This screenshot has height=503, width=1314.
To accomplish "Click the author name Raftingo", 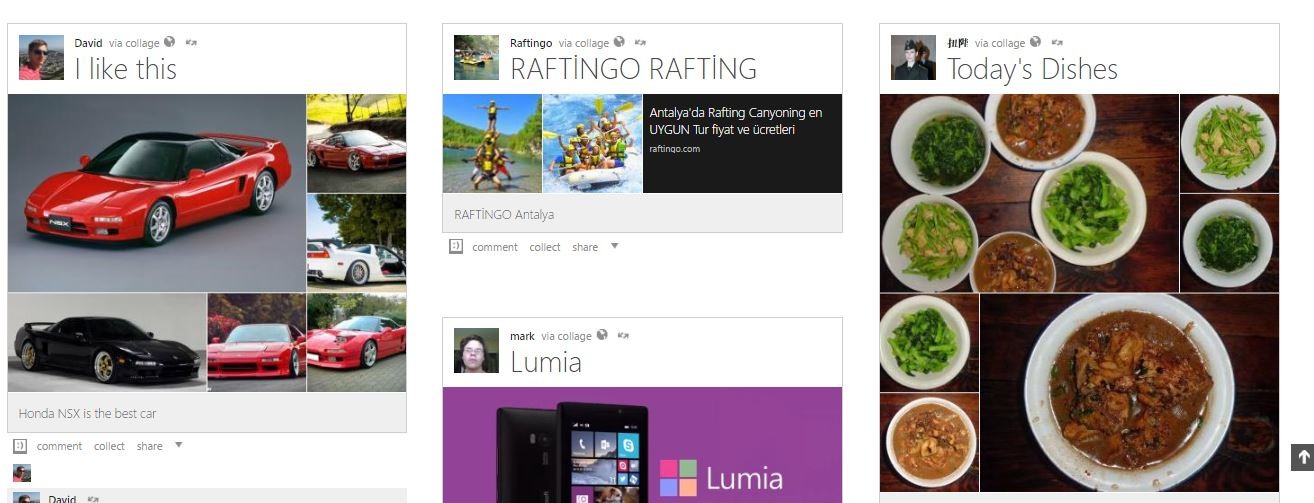I will pyautogui.click(x=531, y=43).
